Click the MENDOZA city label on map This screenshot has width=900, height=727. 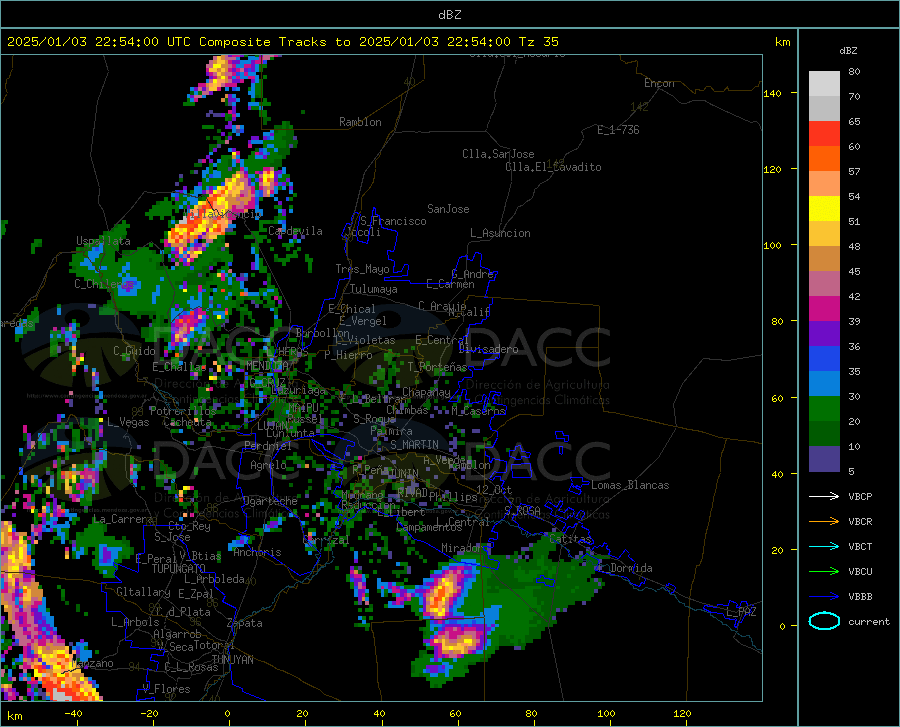point(267,366)
